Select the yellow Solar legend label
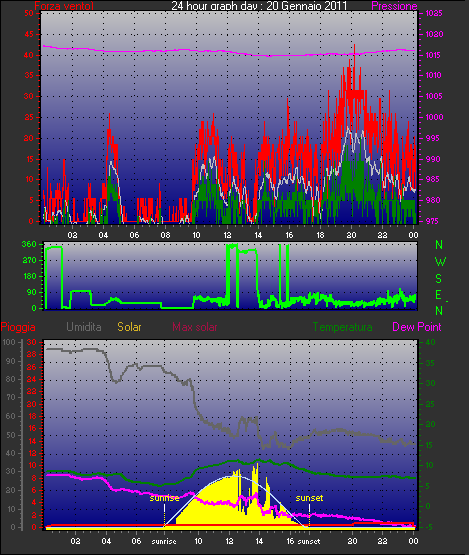This screenshot has height=555, width=469. click(129, 327)
